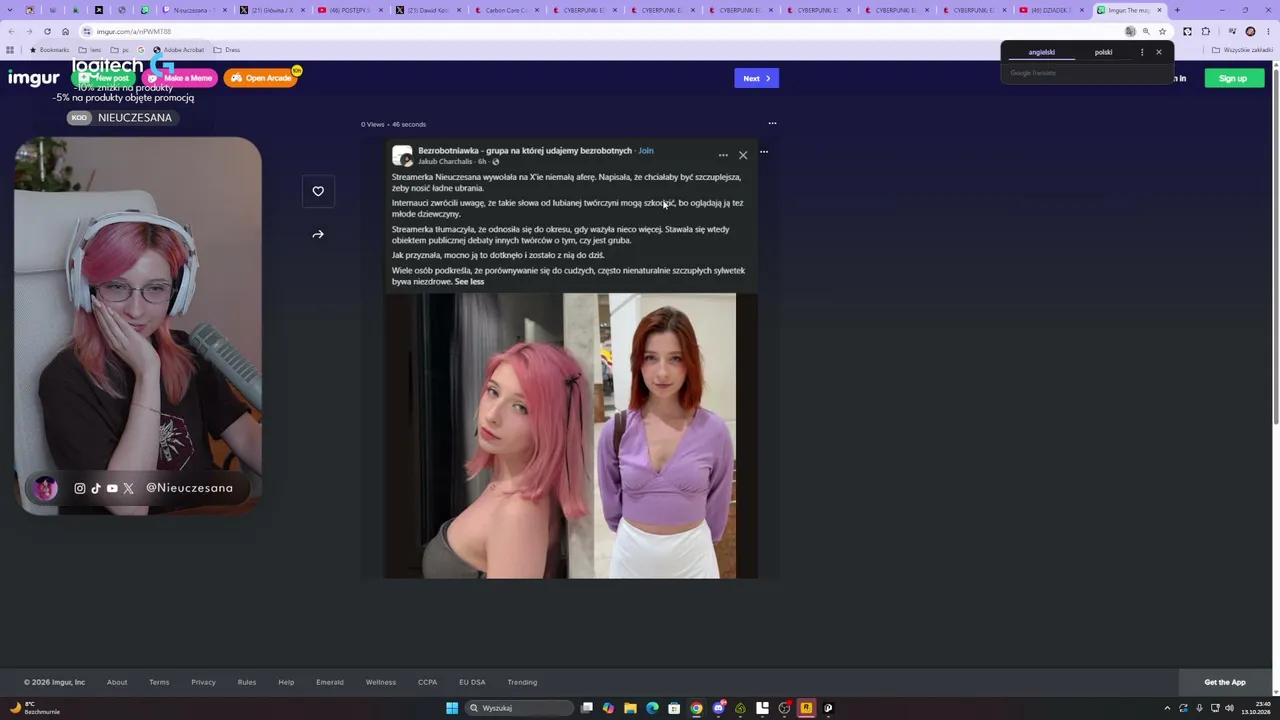Click the Google Translate icon in the address bar

click(1130, 31)
